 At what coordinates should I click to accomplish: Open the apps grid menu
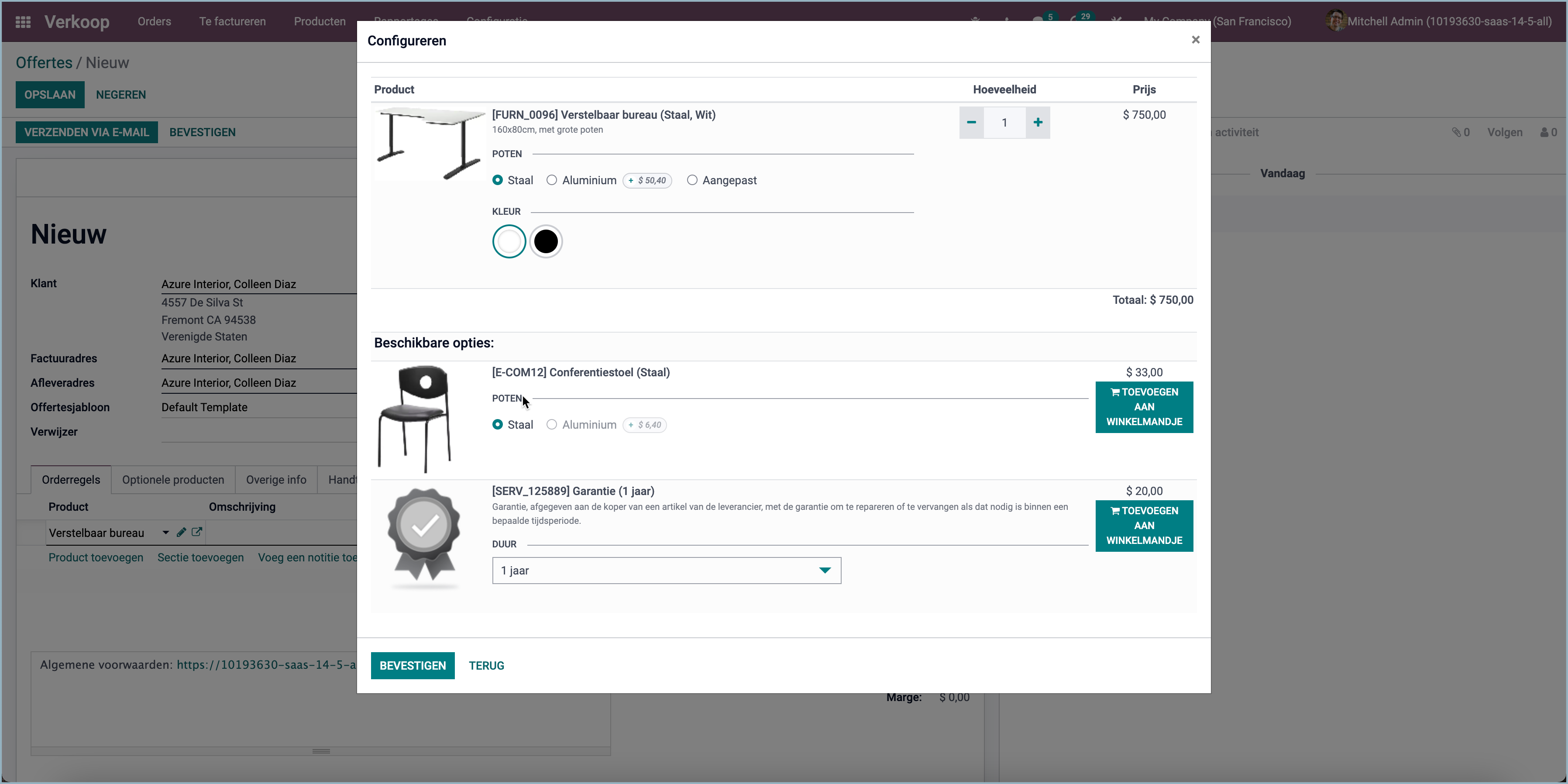23,22
